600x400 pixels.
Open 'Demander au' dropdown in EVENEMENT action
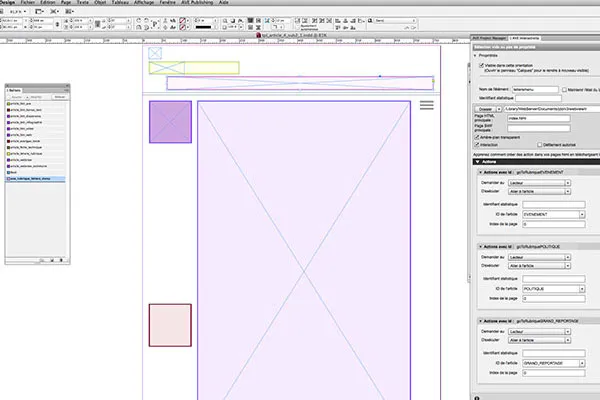point(539,183)
